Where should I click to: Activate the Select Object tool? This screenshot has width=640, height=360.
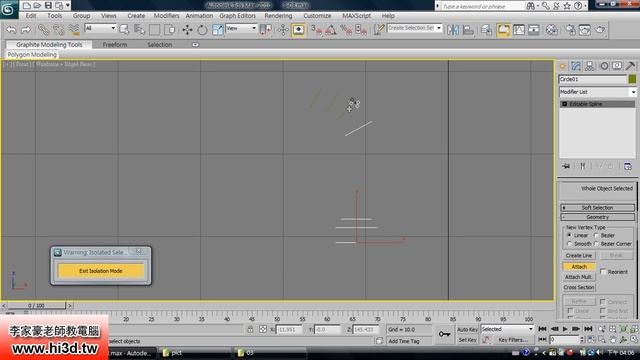pyautogui.click(x=124, y=30)
